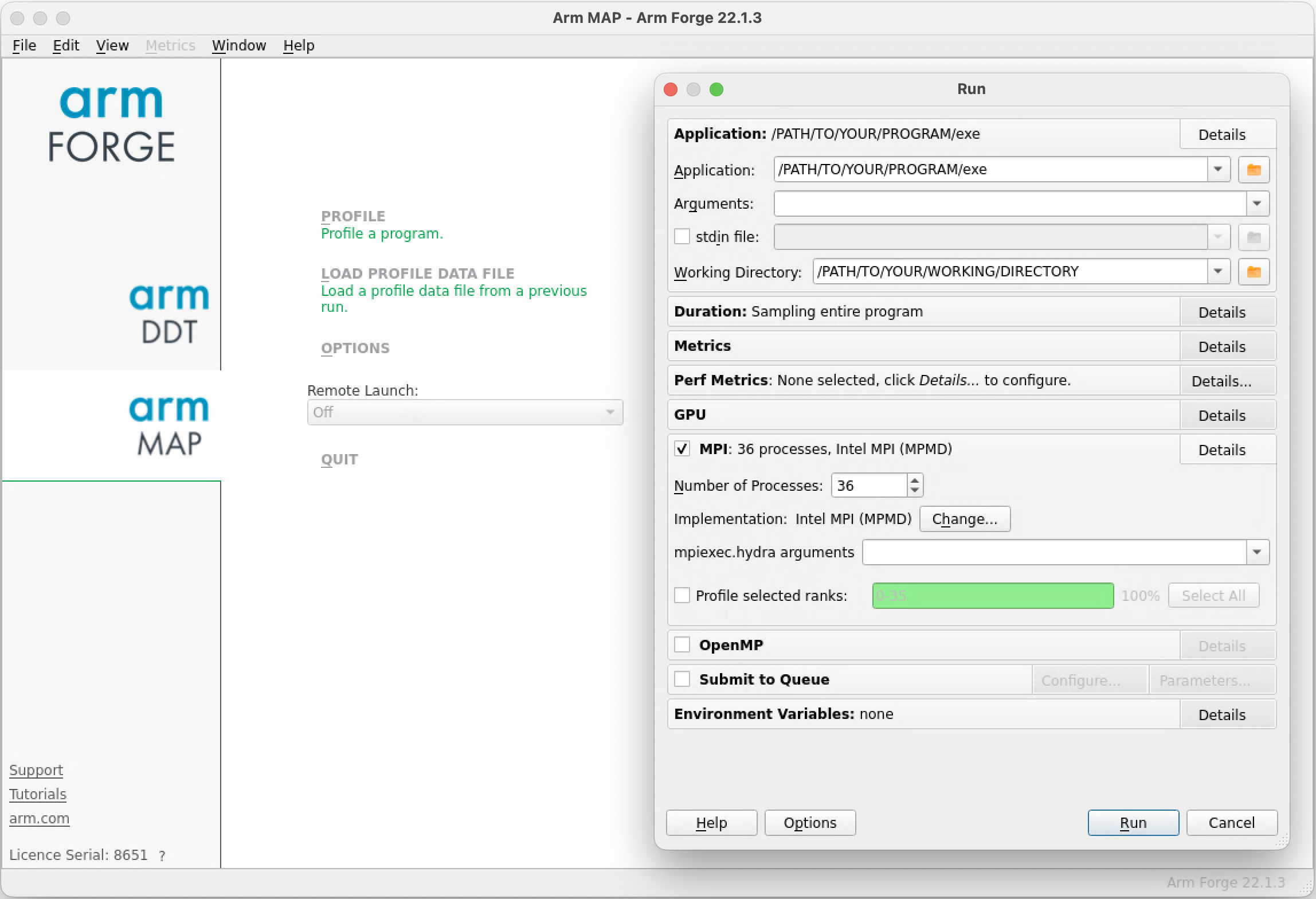Disable the MPI checkbox
Image resolution: width=1316 pixels, height=899 pixels.
[x=682, y=449]
